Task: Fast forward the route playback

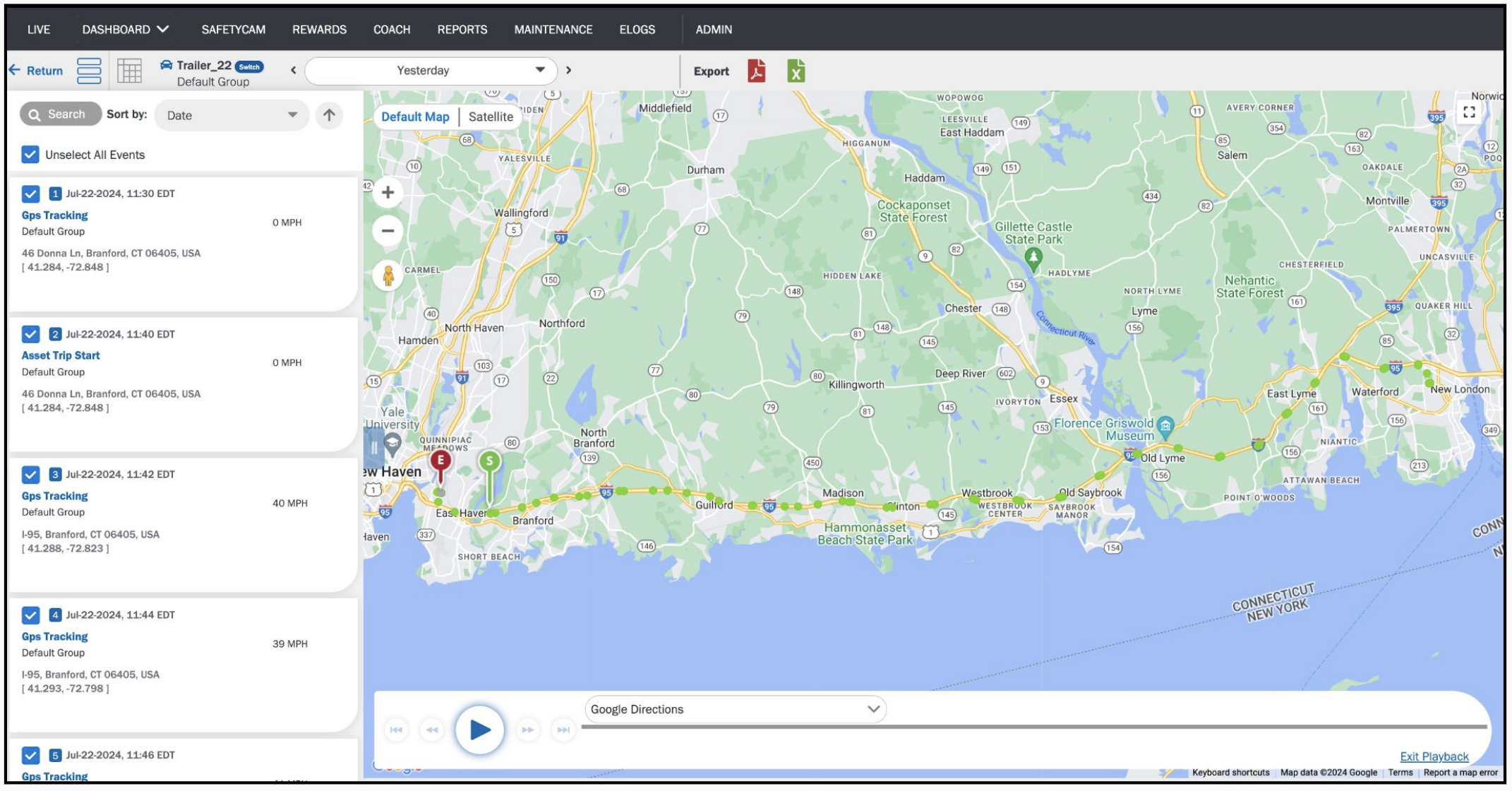Action: (x=527, y=730)
